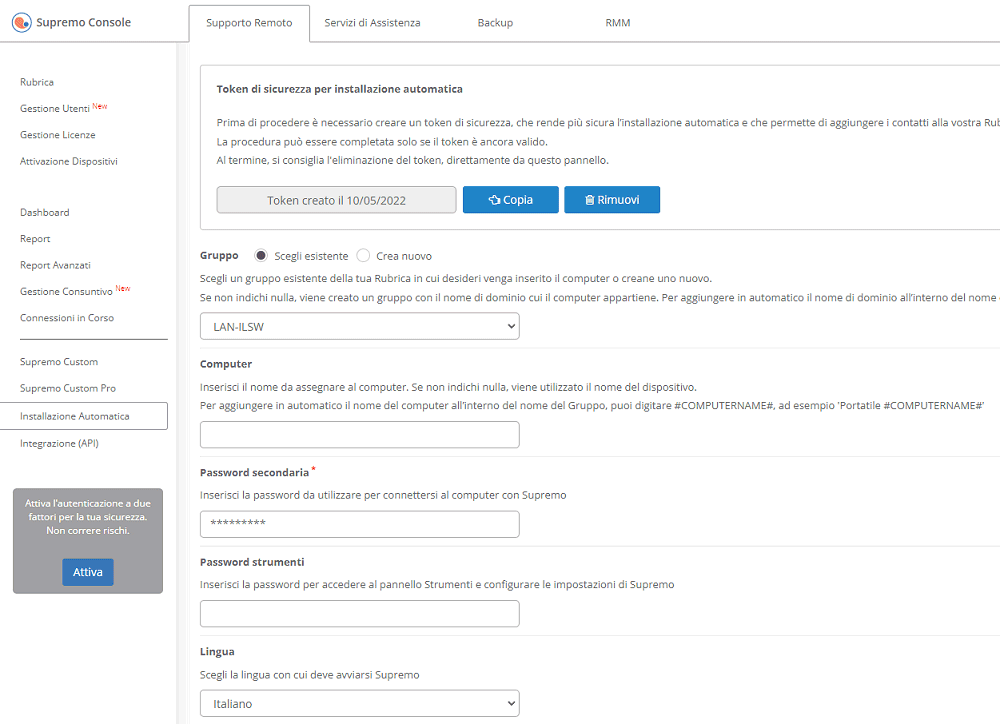Screen dimensions: 1000x724
Task: Open the Backup tab
Action: tap(495, 23)
